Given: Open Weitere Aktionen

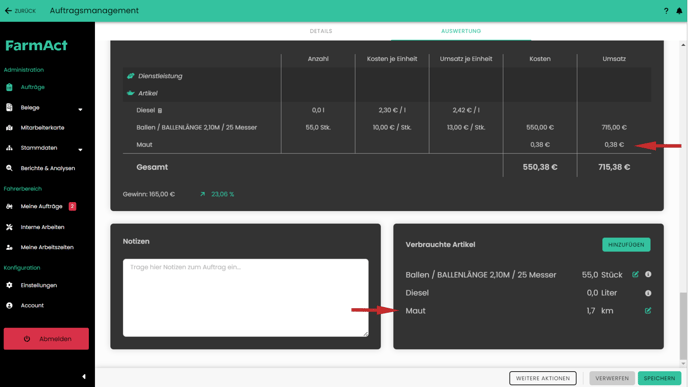Looking at the screenshot, I should click(543, 378).
